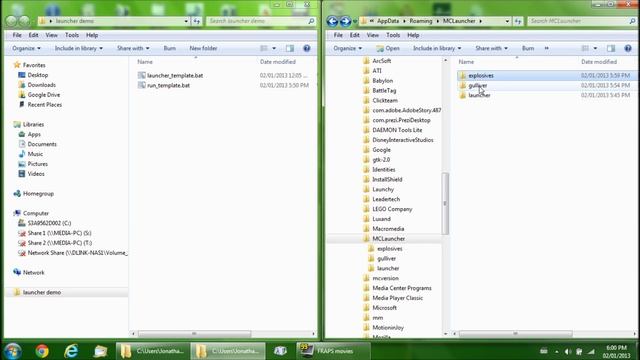
Task: Open Organize dropdown in launcher demo window
Action: 27,48
